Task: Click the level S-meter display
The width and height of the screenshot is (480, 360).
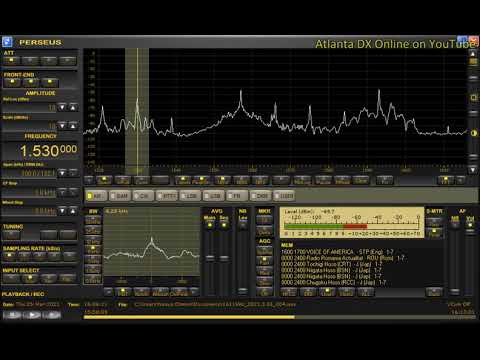Action: 352,222
